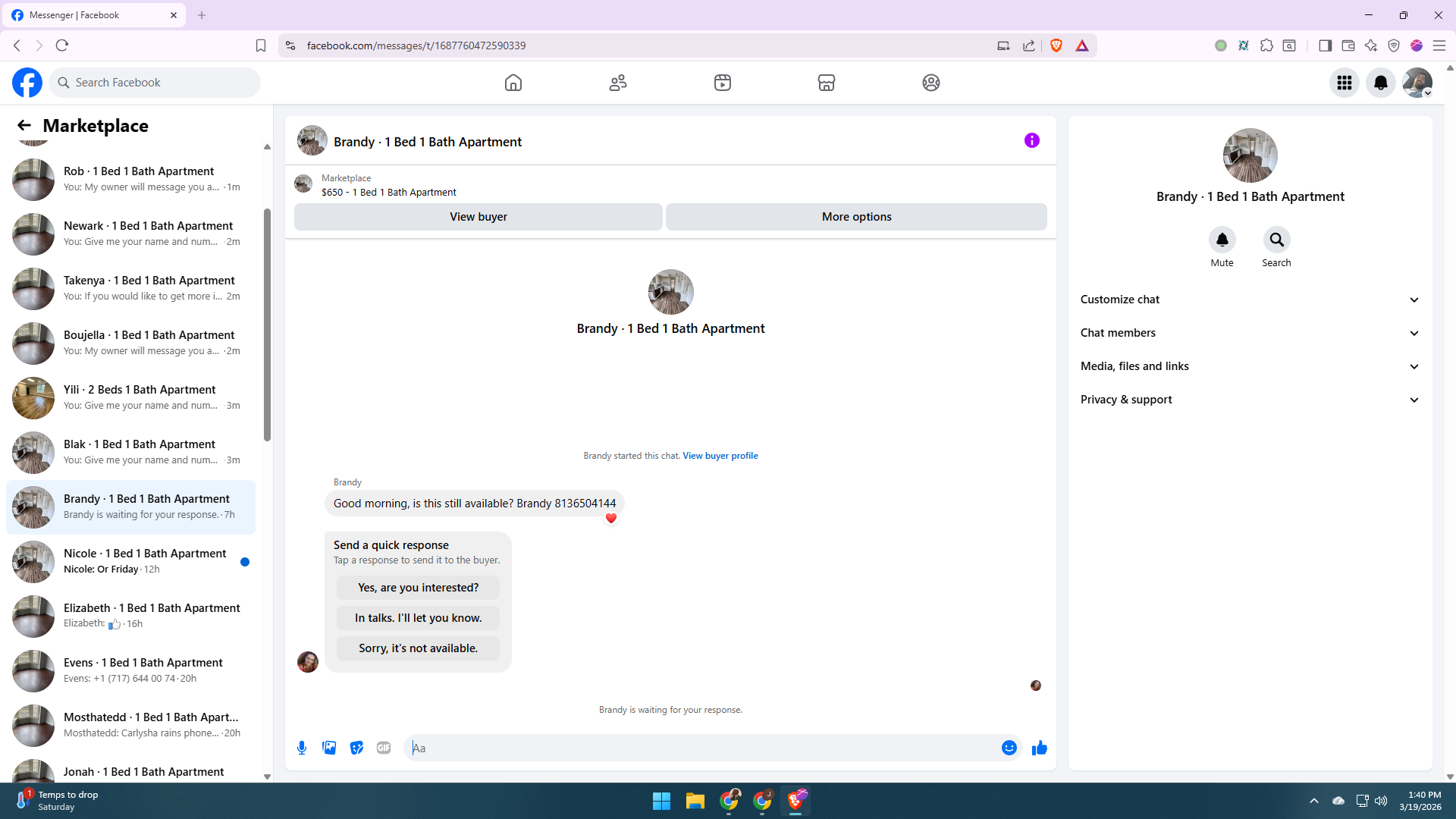The height and width of the screenshot is (819, 1456).
Task: Toggle the conversation information panel
Action: click(1031, 140)
